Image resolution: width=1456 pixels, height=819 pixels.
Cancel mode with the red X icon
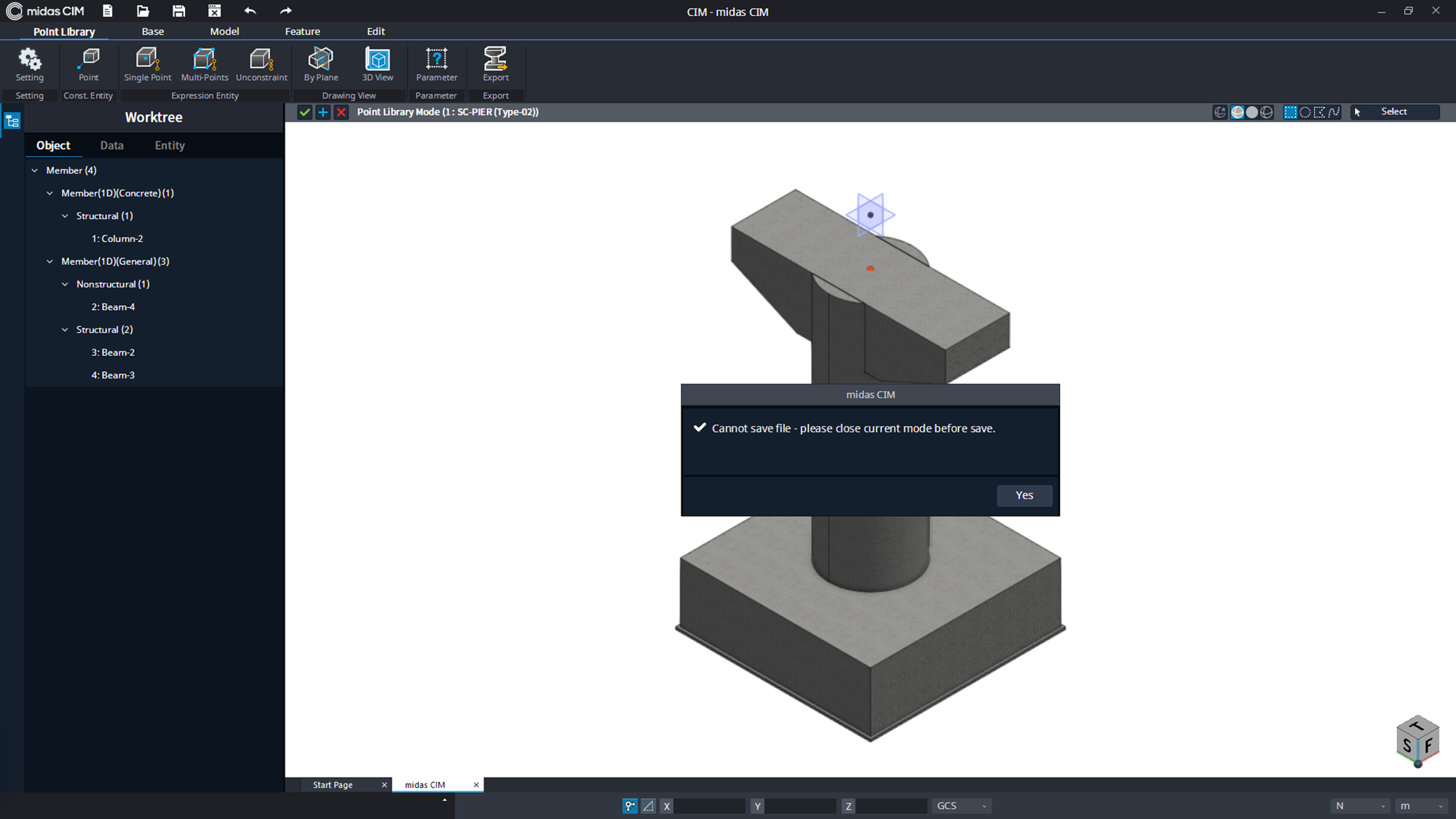pos(341,112)
